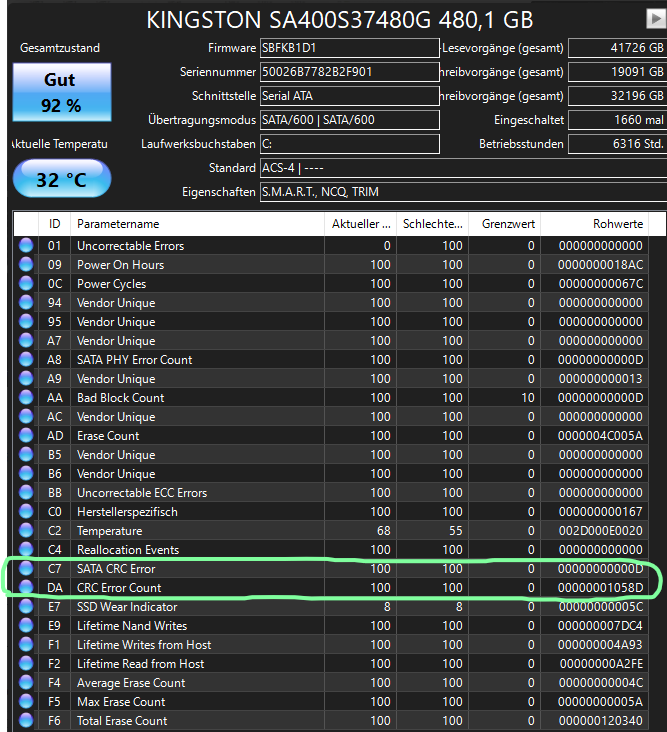The height and width of the screenshot is (732, 667).
Task: Click status orb of Bad Block Count row
Action: 26,398
